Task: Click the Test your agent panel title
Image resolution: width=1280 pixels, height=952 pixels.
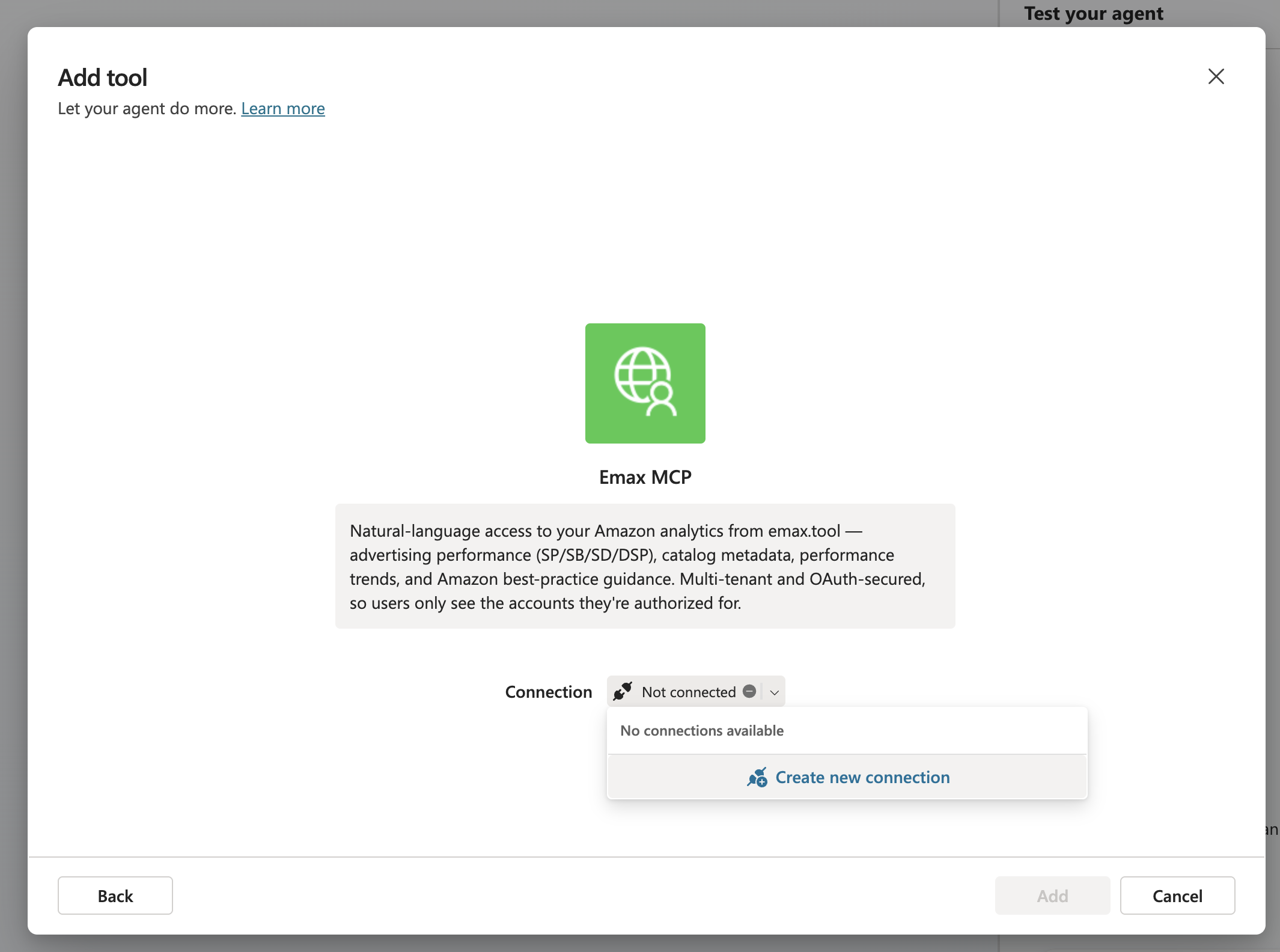Action: 1094,13
